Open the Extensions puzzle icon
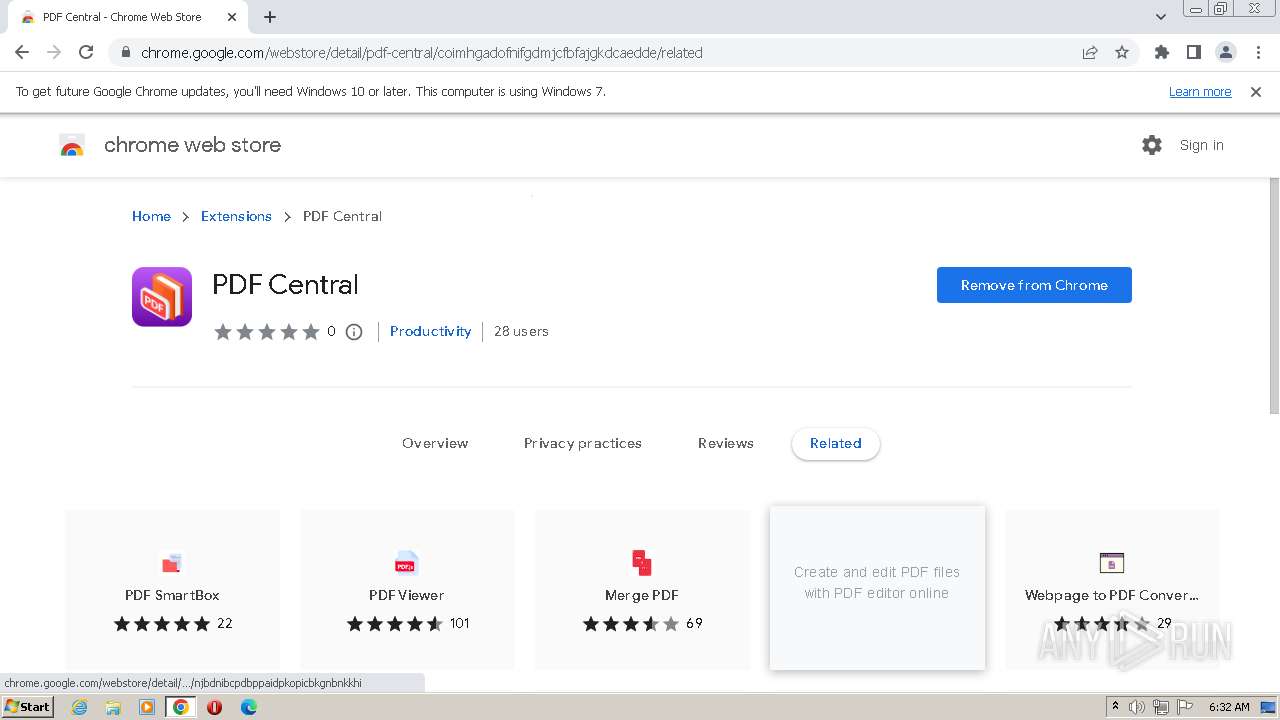The height and width of the screenshot is (720, 1280). tap(1161, 53)
